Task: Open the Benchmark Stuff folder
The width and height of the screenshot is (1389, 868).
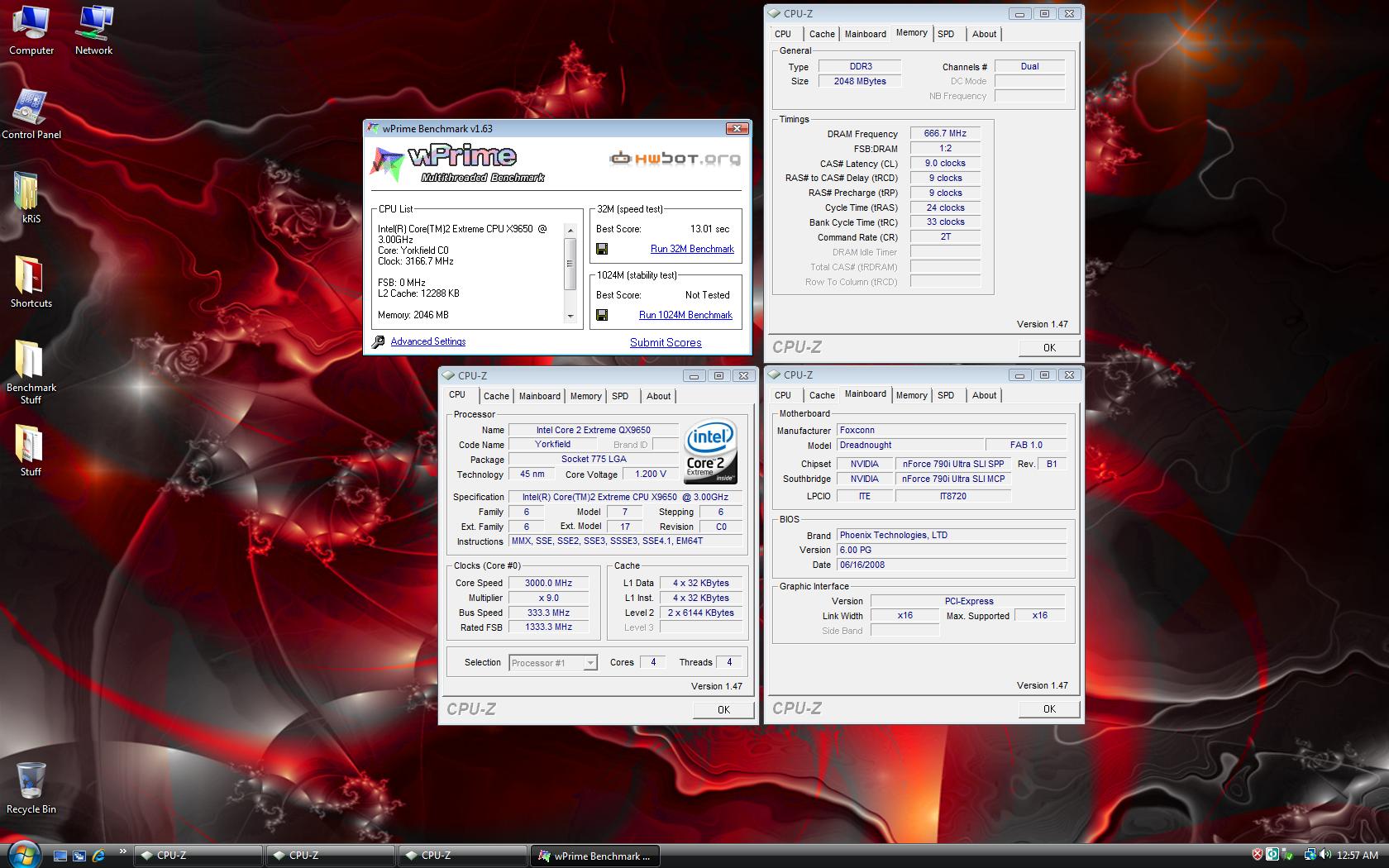Action: click(31, 372)
